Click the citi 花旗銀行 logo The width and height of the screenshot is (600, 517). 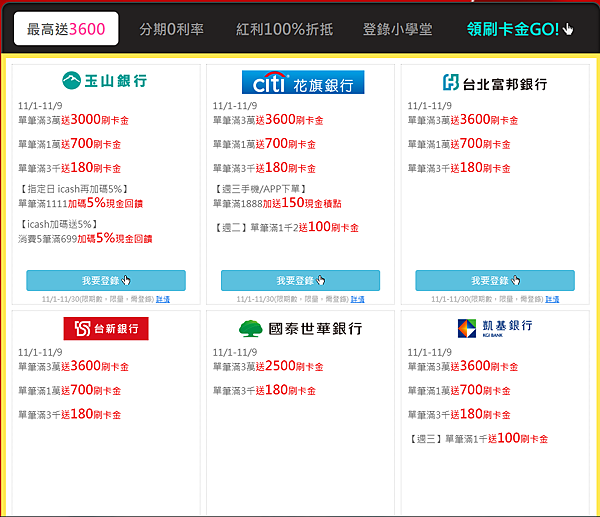303,82
